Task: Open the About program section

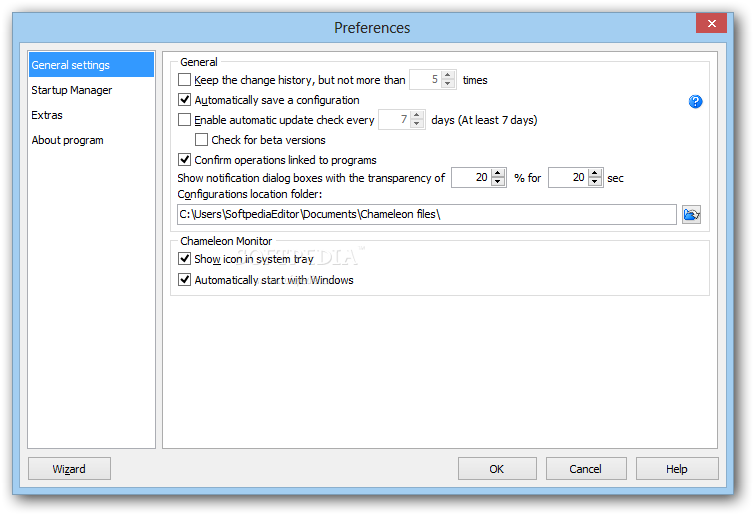Action: pos(67,140)
